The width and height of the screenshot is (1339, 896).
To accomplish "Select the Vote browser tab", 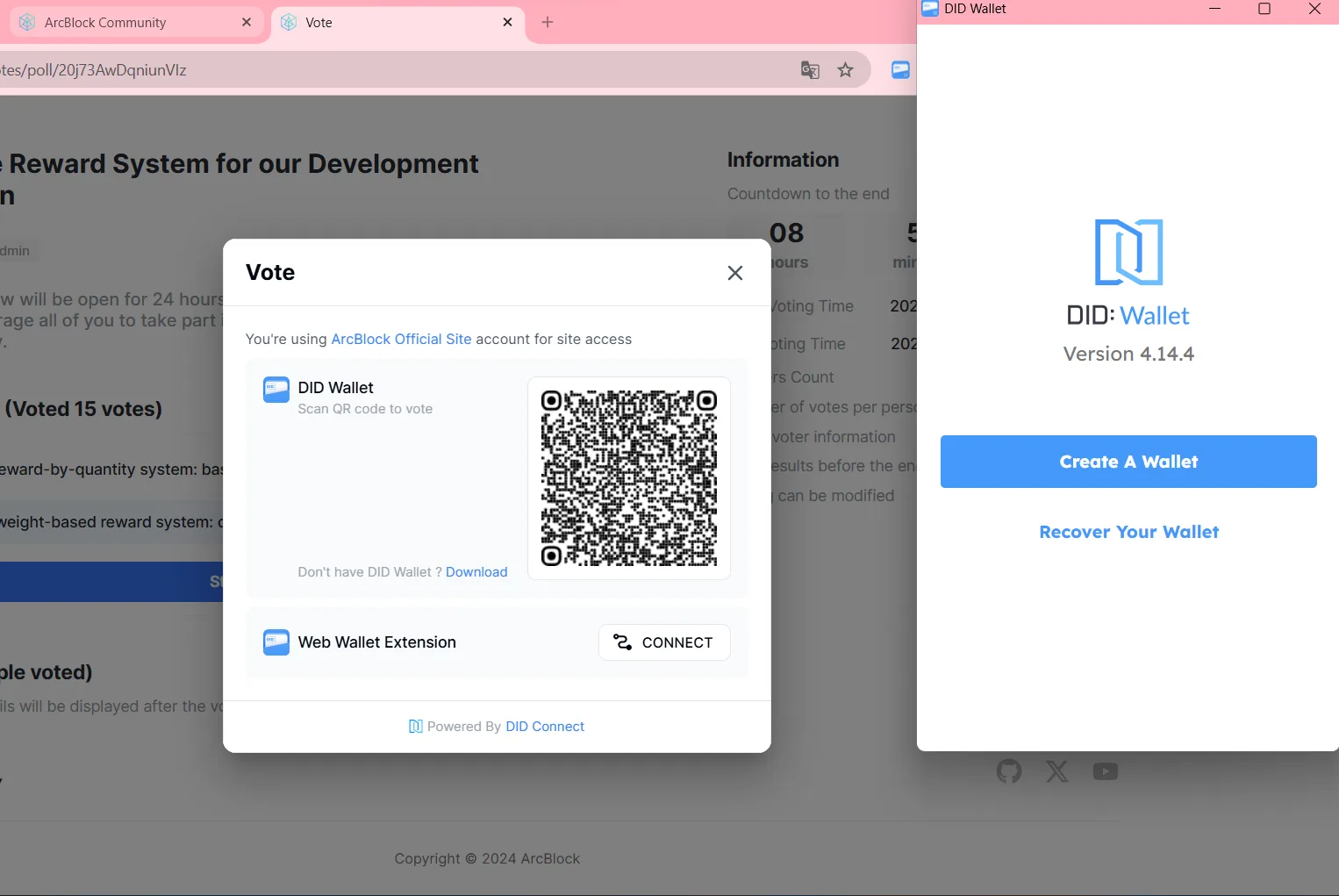I will [x=397, y=23].
